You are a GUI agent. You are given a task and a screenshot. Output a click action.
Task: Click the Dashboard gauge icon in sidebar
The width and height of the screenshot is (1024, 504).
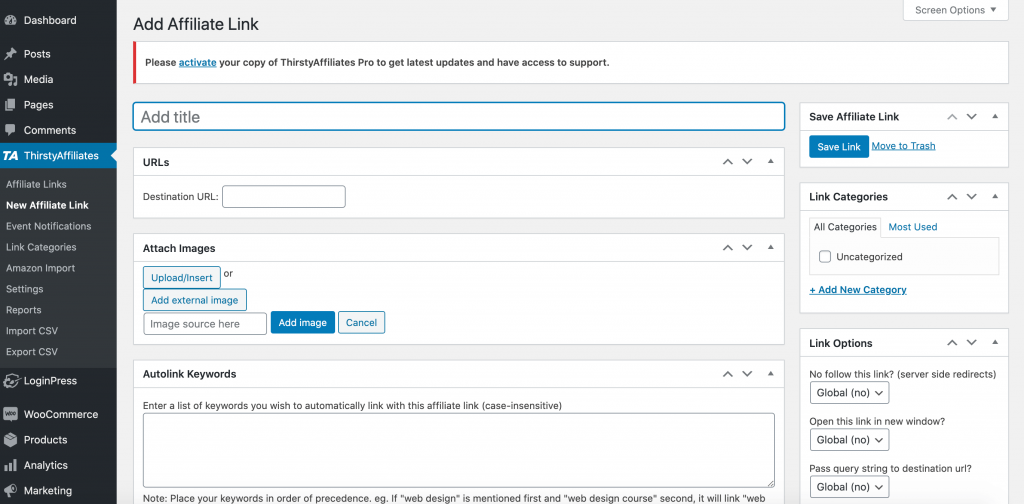[x=10, y=20]
